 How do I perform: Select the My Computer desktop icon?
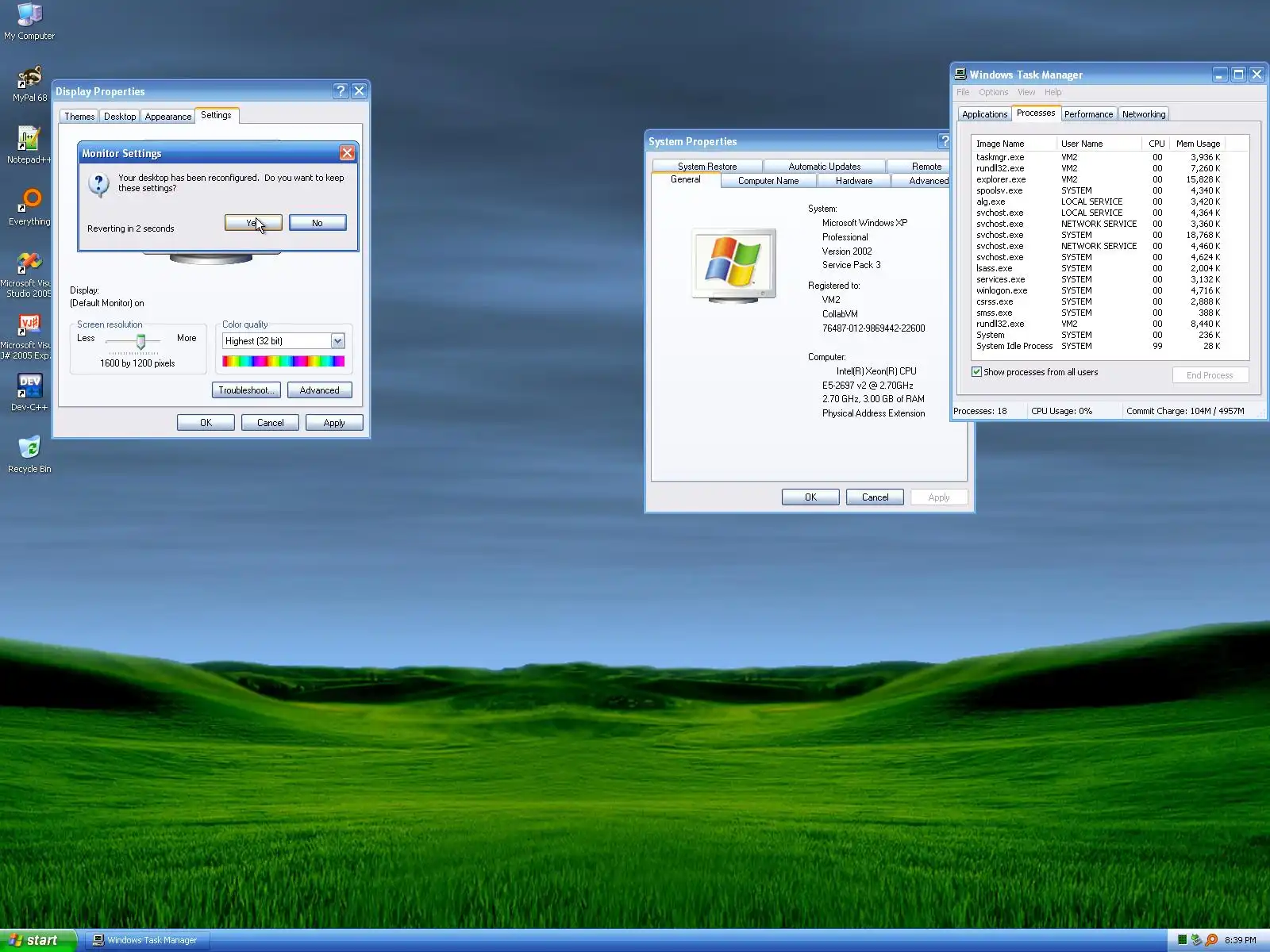[29, 21]
